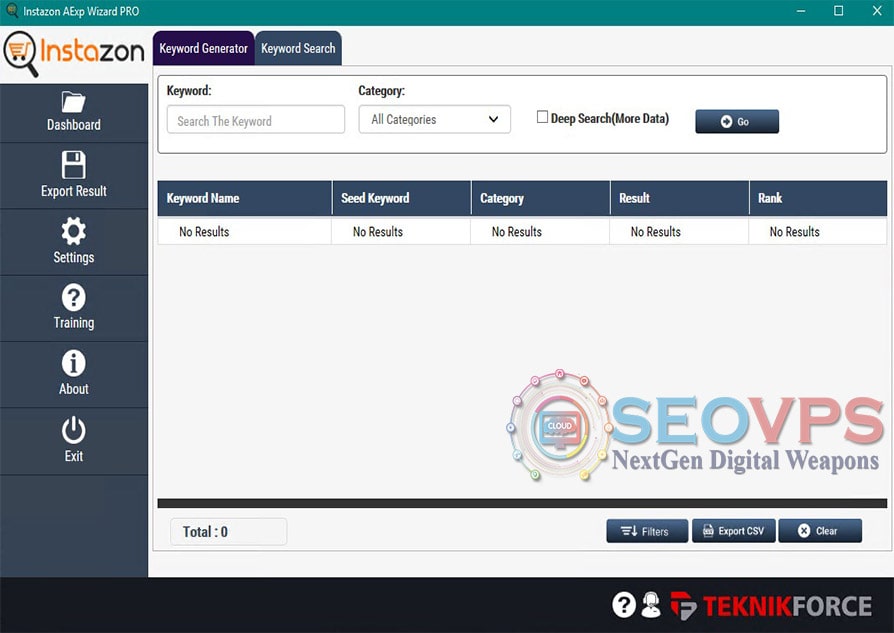The width and height of the screenshot is (894, 633).
Task: Focus the Search The Keyword input field
Action: [255, 119]
